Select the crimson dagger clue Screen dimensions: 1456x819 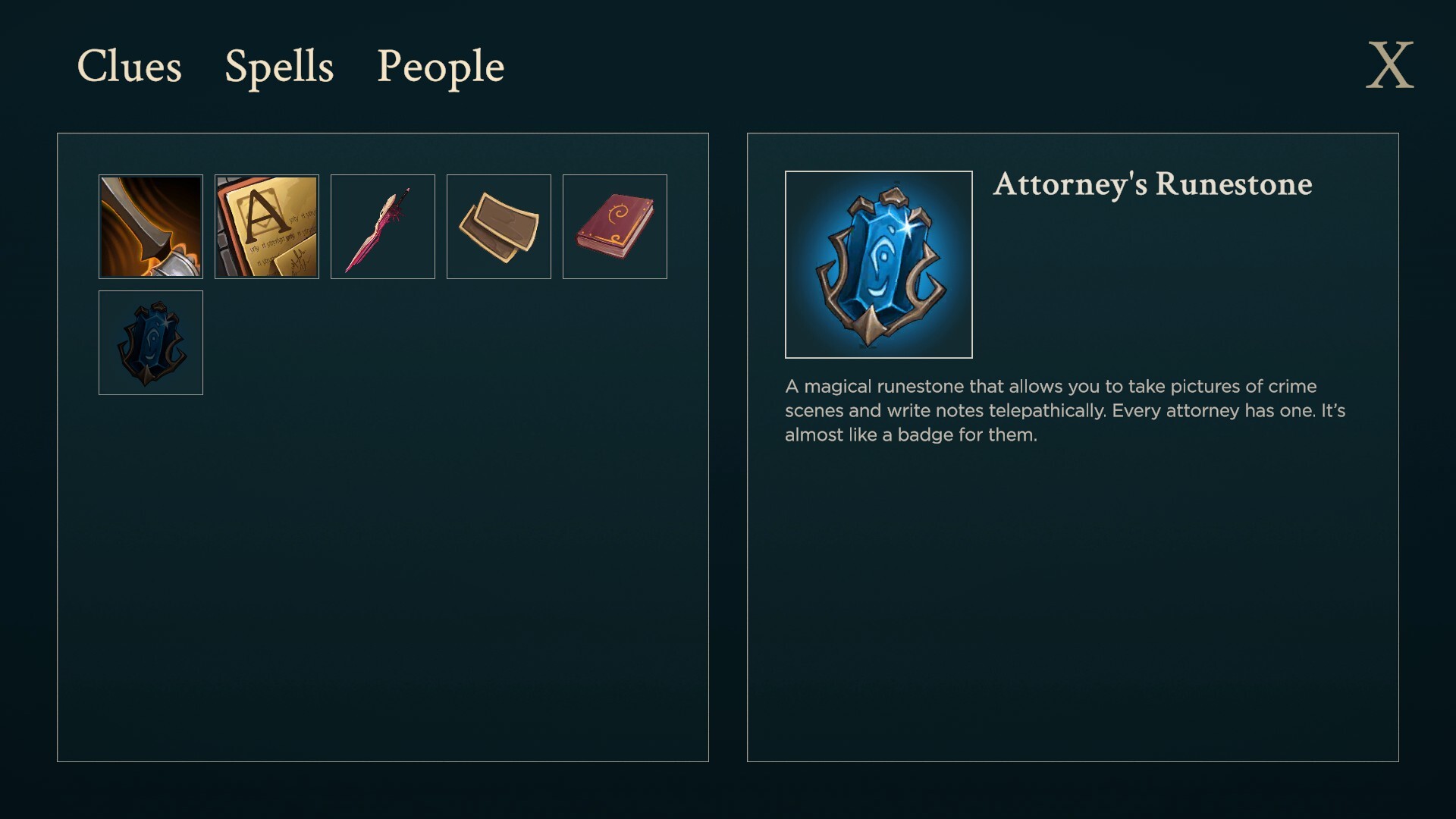pyautogui.click(x=383, y=227)
